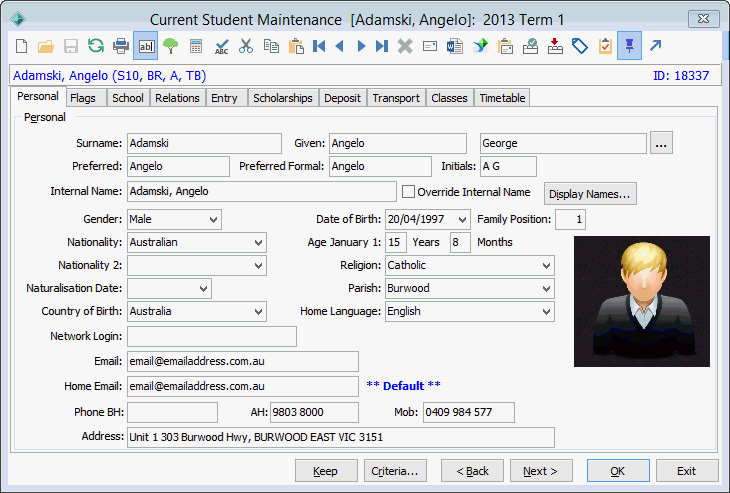730x493 pixels.
Task: Open the calculator toolbar icon
Action: point(196,46)
